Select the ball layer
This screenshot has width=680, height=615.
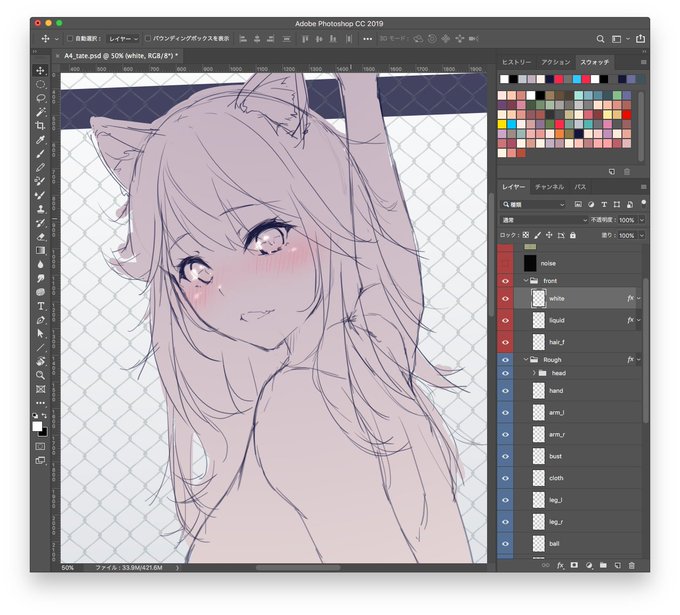pos(577,543)
